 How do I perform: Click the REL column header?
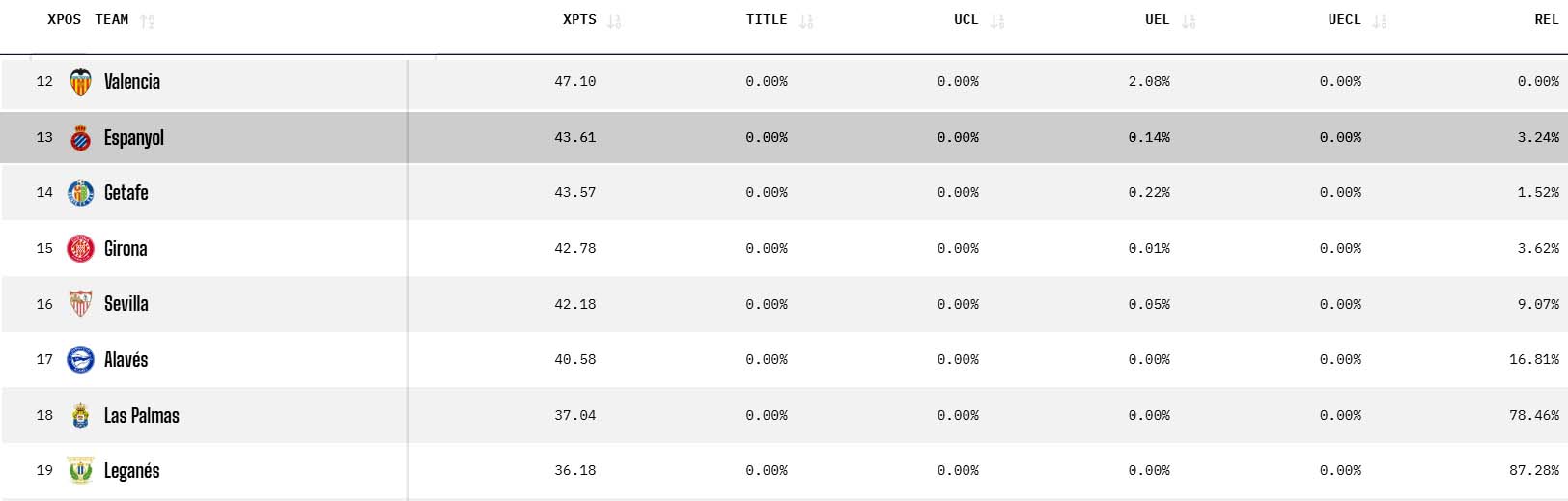[1546, 20]
